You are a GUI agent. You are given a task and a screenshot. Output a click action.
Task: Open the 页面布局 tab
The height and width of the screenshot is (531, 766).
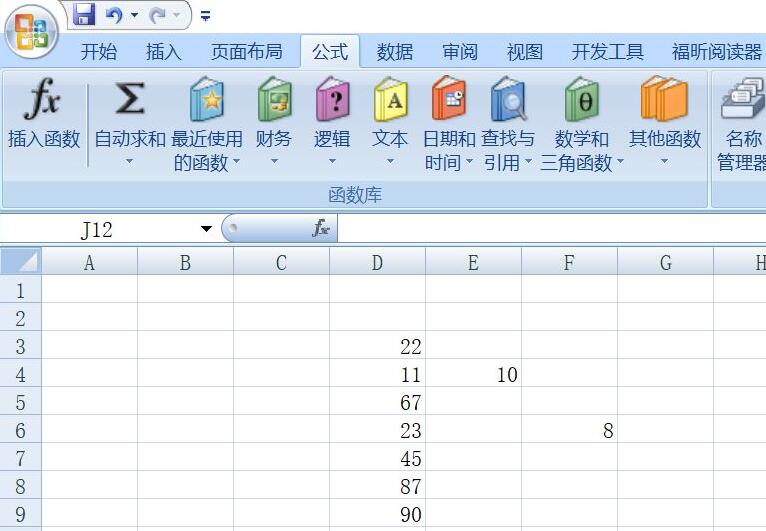(247, 51)
